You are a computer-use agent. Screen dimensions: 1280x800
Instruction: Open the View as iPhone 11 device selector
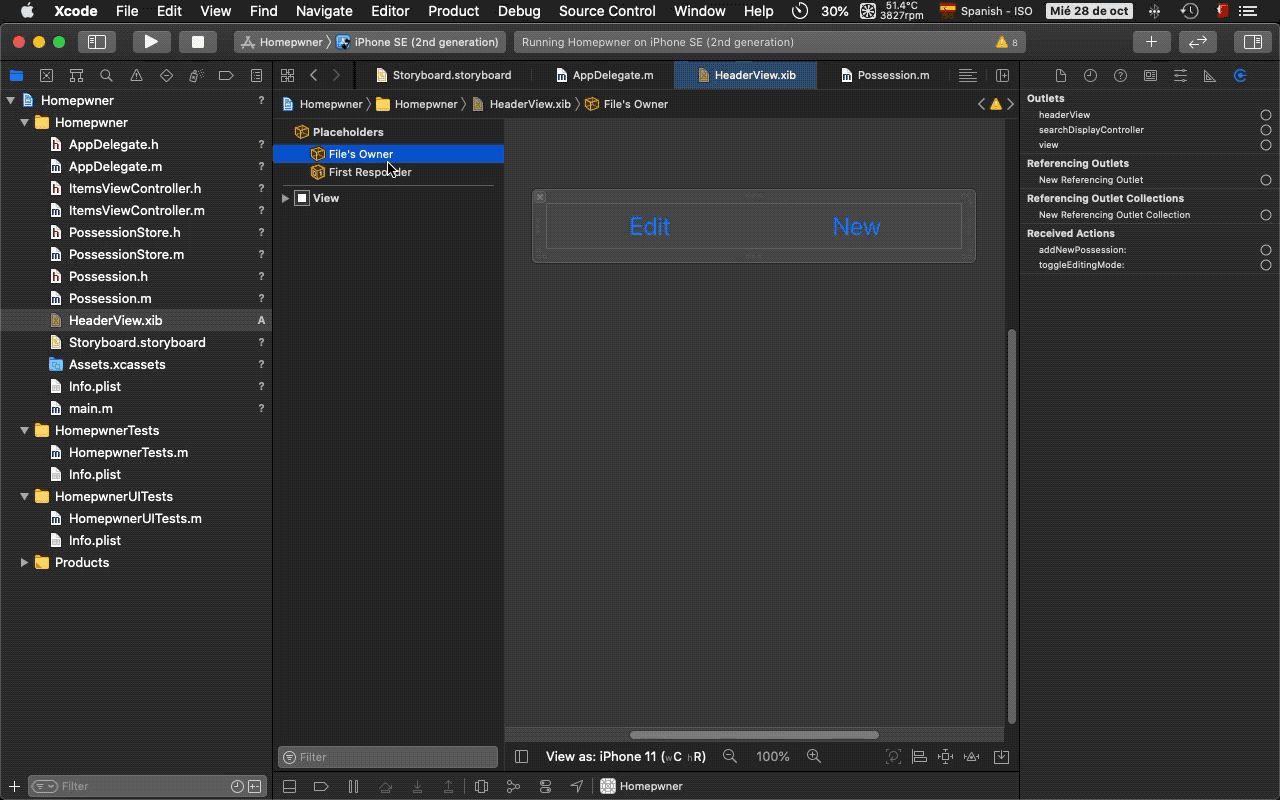625,757
